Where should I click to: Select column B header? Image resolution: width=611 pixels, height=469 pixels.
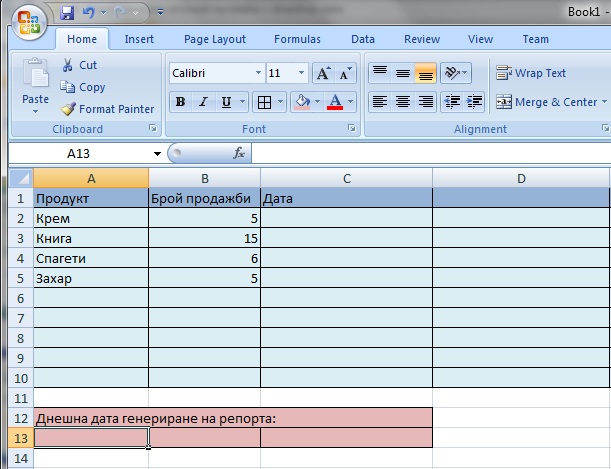[205, 178]
